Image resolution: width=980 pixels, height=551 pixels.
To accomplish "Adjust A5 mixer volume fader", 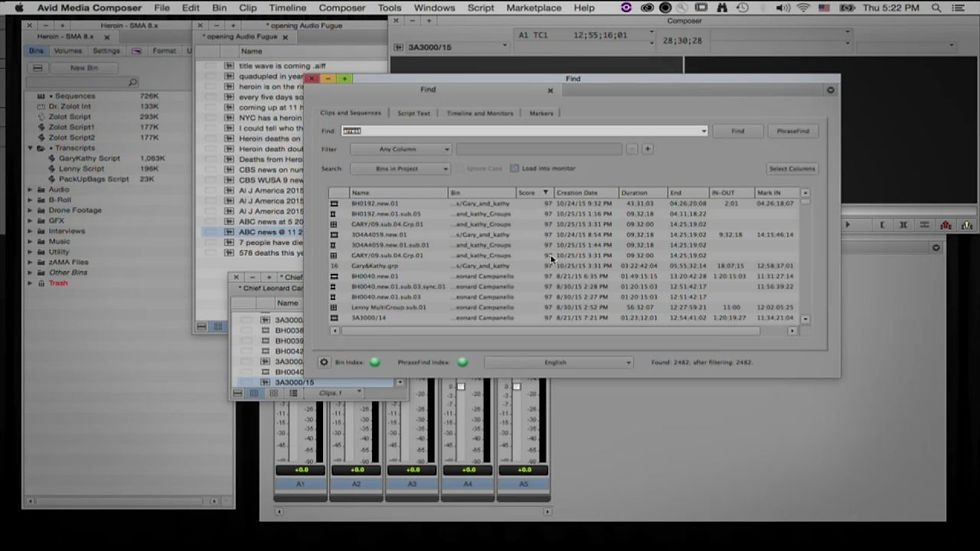I will click(517, 387).
